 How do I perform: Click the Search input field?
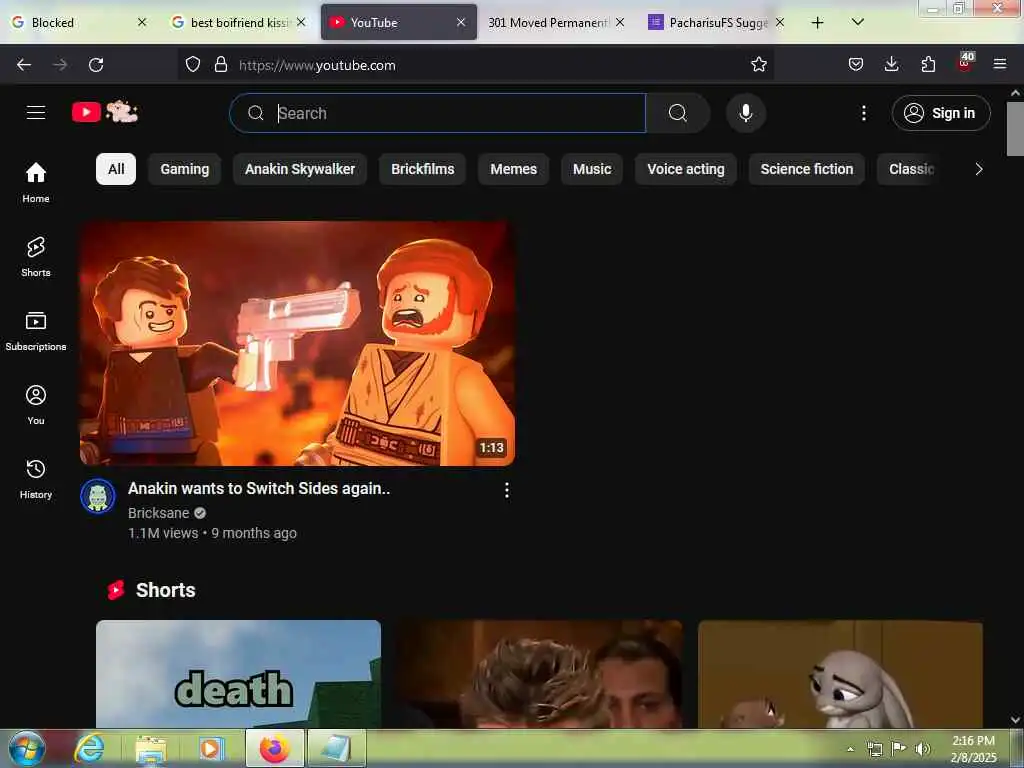click(438, 113)
